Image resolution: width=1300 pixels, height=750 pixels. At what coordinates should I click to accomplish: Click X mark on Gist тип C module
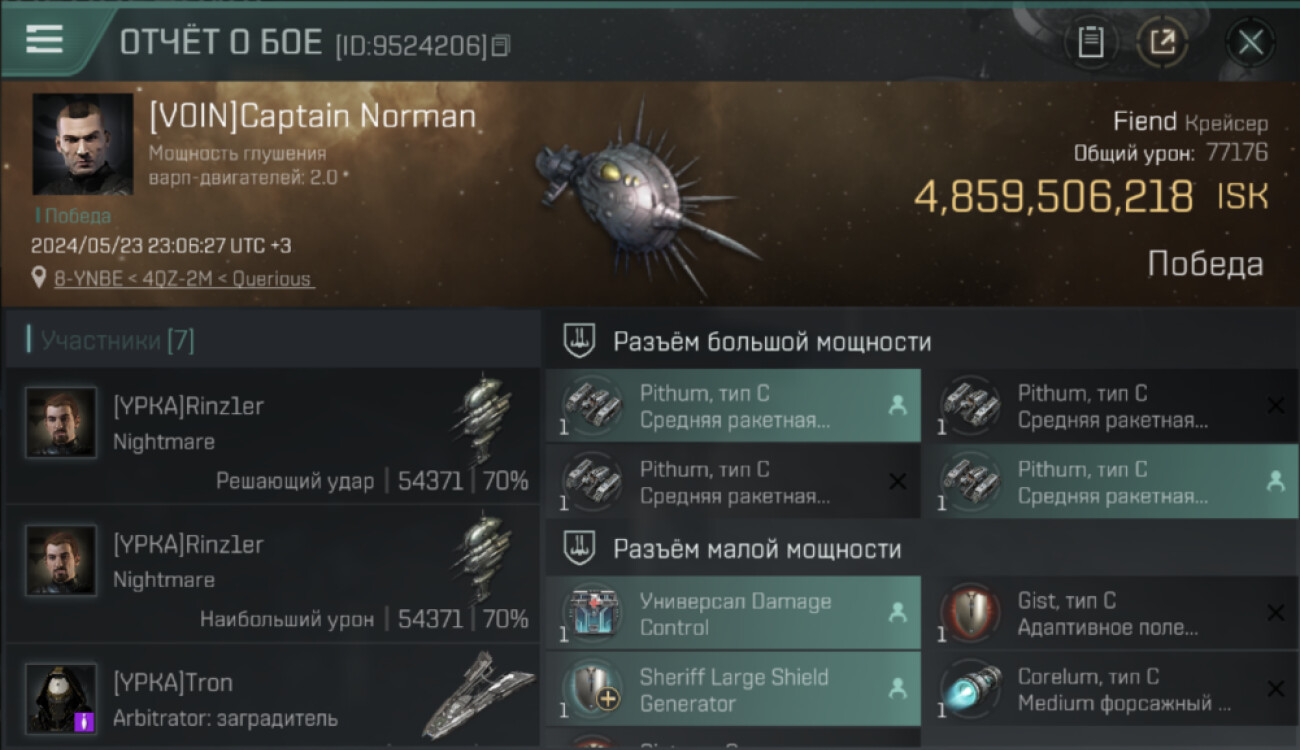1275,613
